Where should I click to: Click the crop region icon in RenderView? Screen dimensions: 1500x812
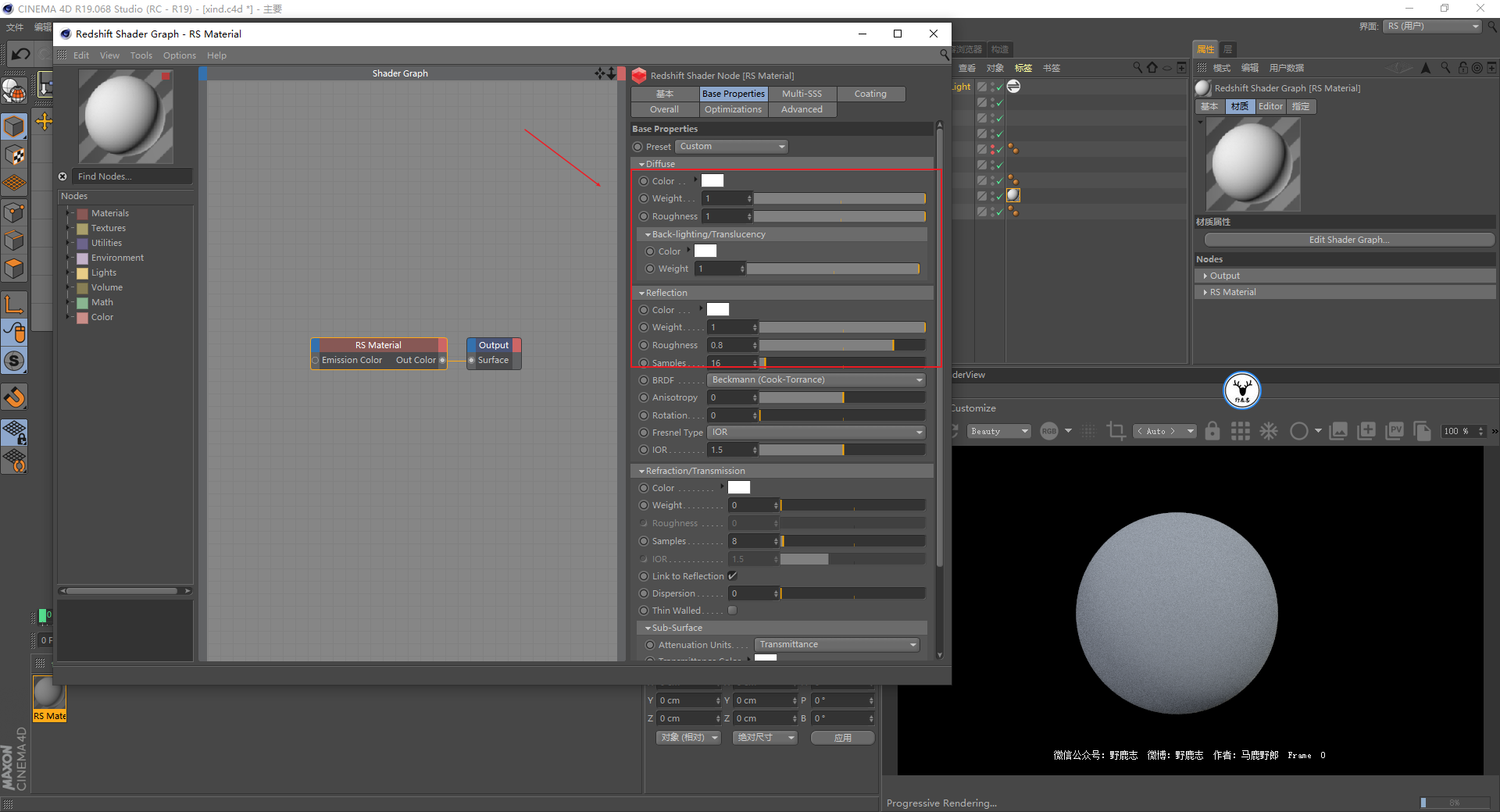tap(1116, 431)
